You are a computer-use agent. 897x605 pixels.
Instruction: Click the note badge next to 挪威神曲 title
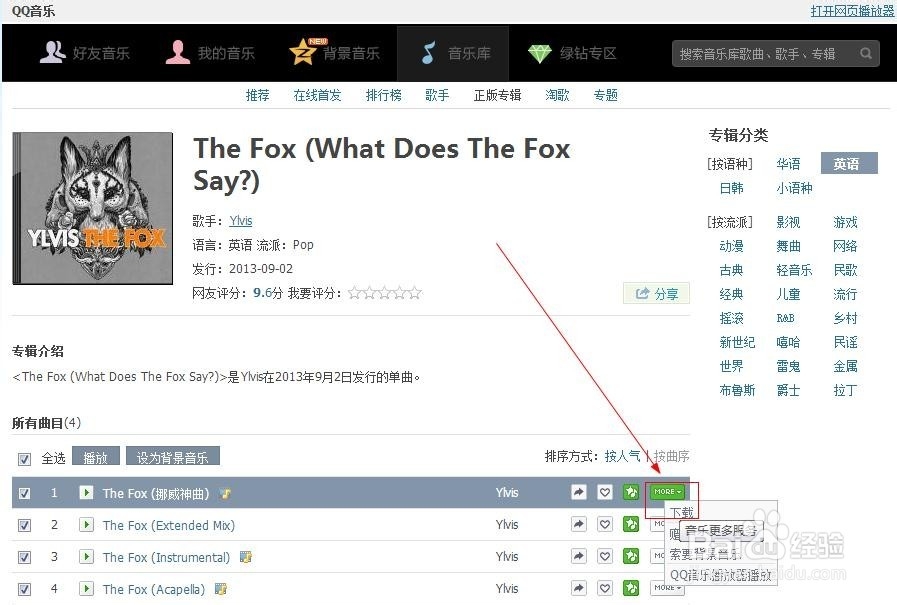tap(226, 493)
